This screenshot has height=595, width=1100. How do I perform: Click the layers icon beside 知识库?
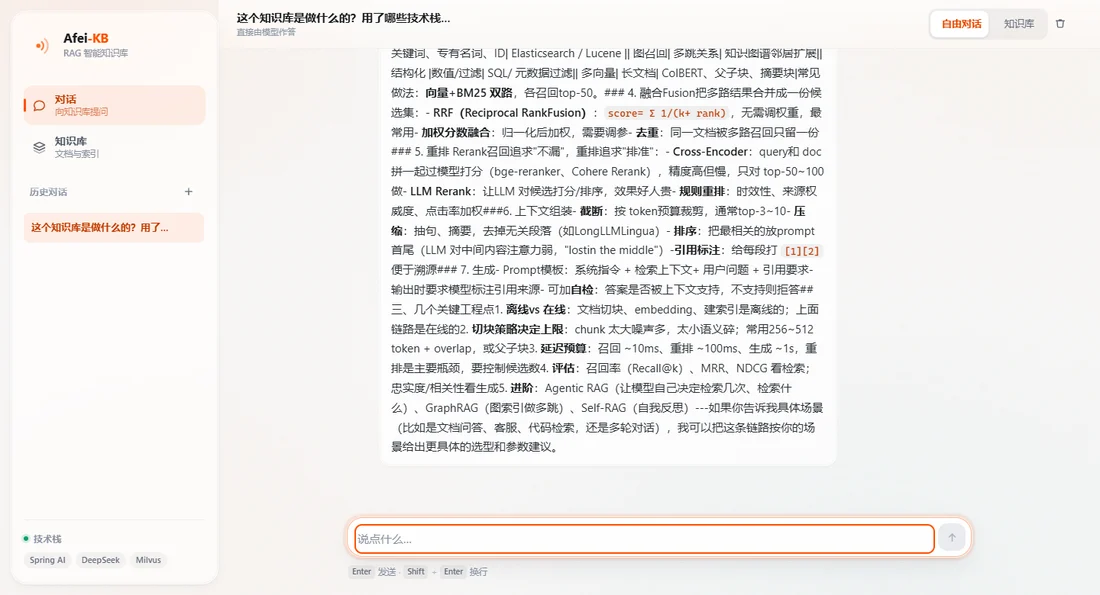click(x=39, y=147)
